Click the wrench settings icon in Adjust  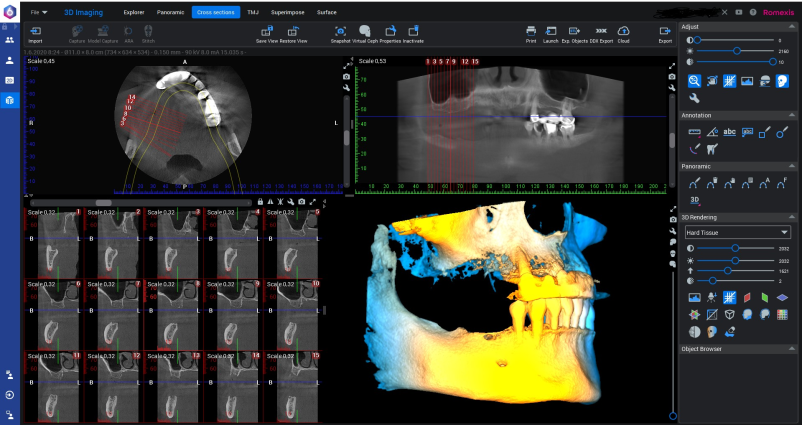[694, 98]
